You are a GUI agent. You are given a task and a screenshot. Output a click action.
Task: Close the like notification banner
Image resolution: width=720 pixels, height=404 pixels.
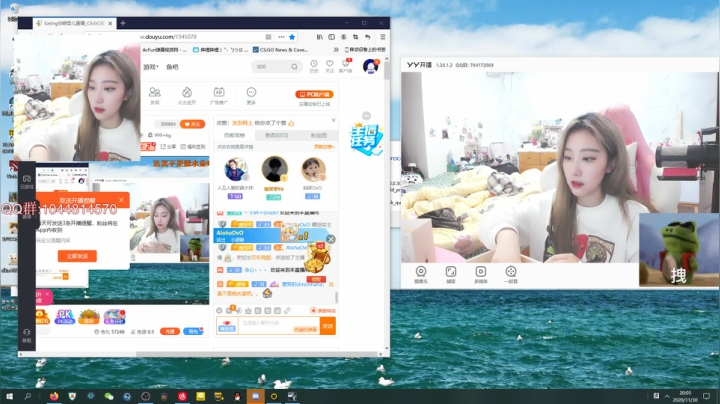point(334,120)
